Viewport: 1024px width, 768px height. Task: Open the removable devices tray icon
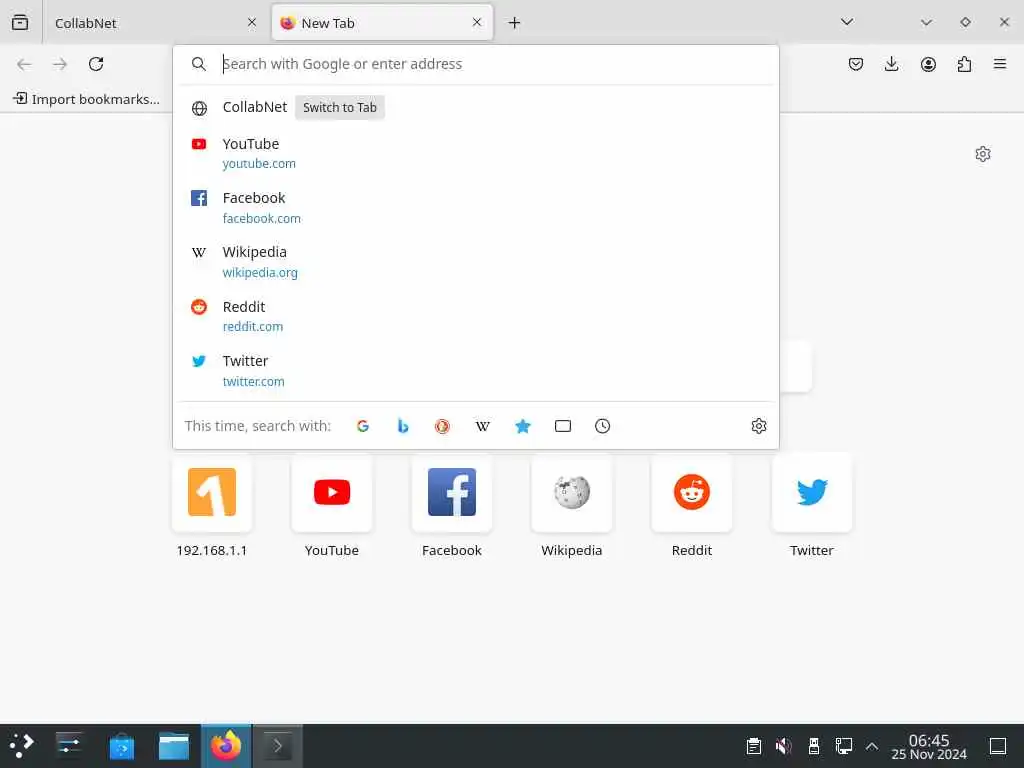pyautogui.click(x=814, y=746)
